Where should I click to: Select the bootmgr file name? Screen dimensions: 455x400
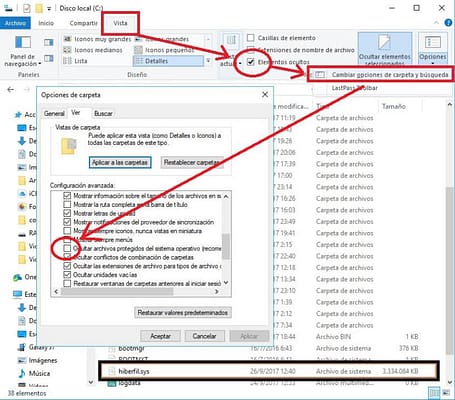[131, 349]
